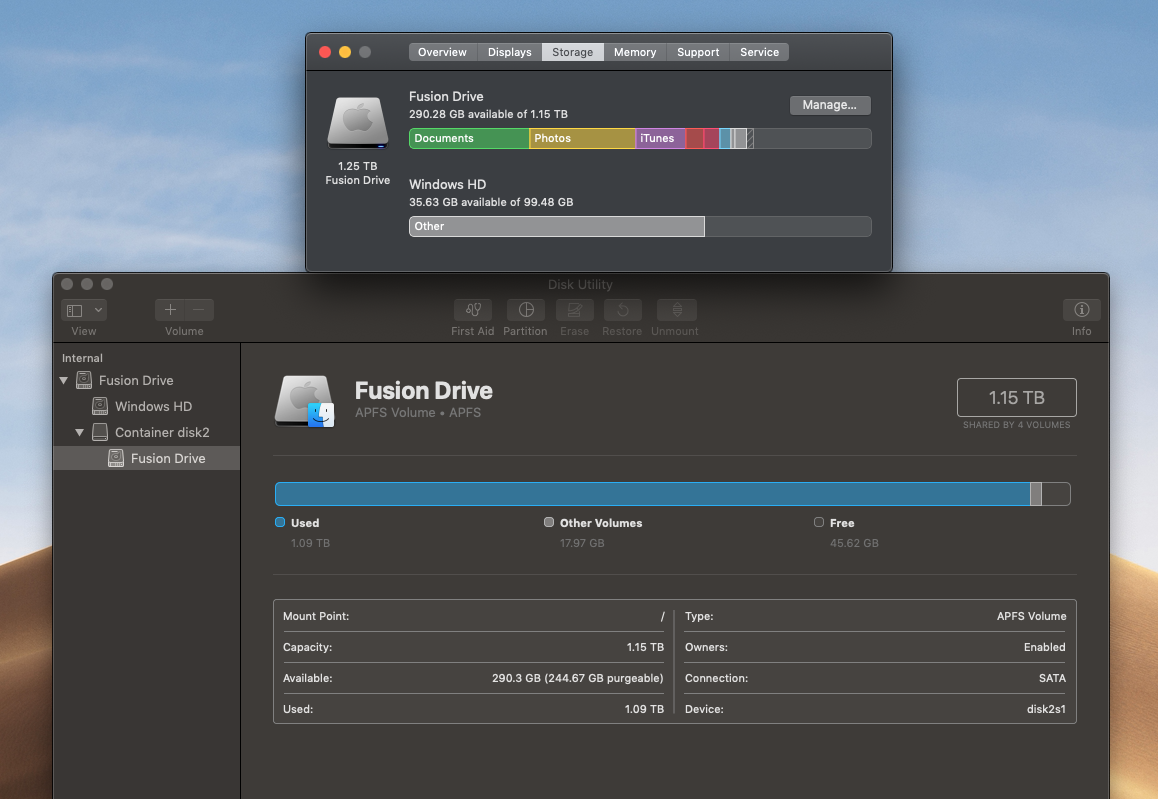Viewport: 1158px width, 799px height.
Task: Click "290.28 GB available of 1.15 TB" text
Action: (x=488, y=114)
